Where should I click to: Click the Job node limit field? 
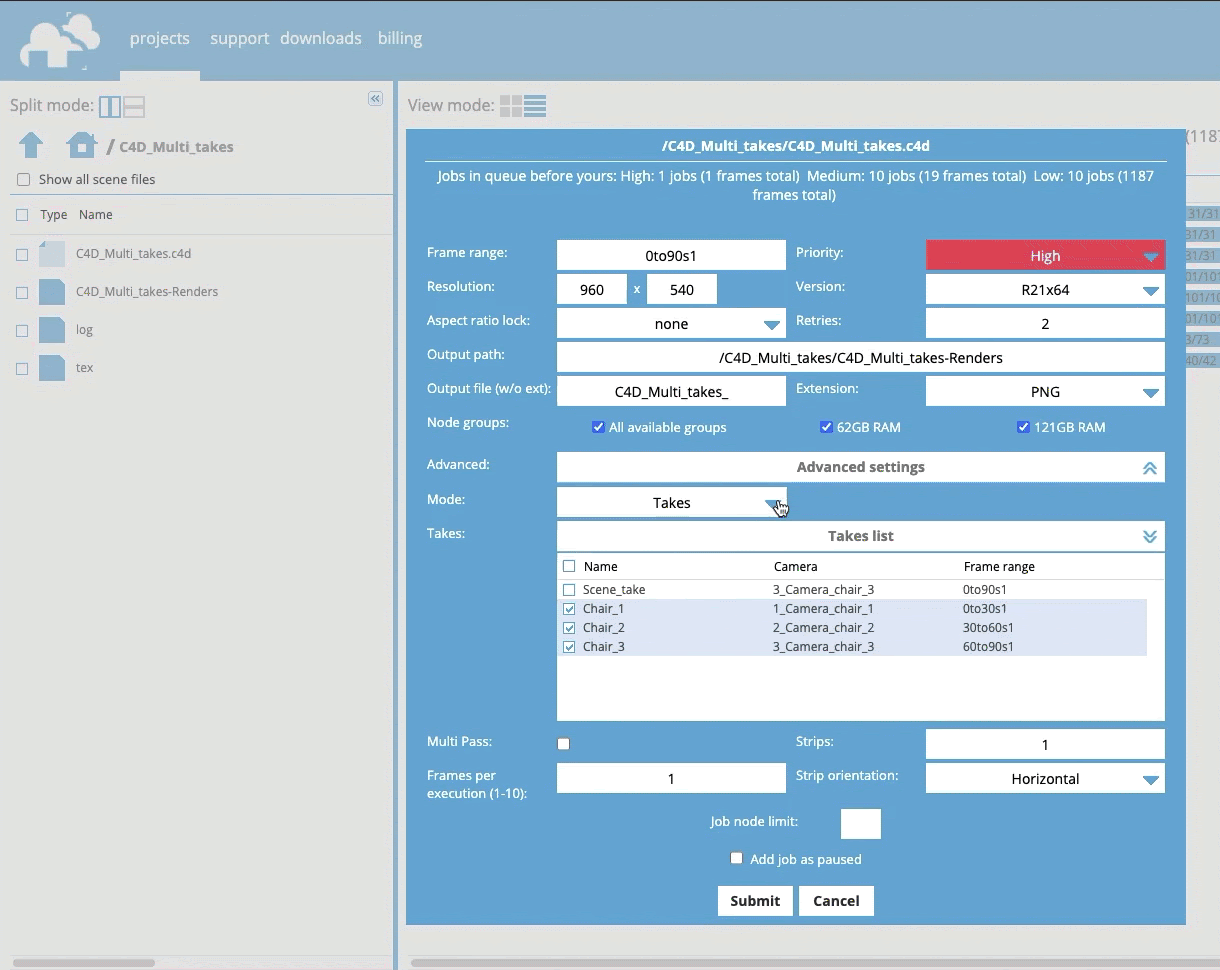click(861, 824)
